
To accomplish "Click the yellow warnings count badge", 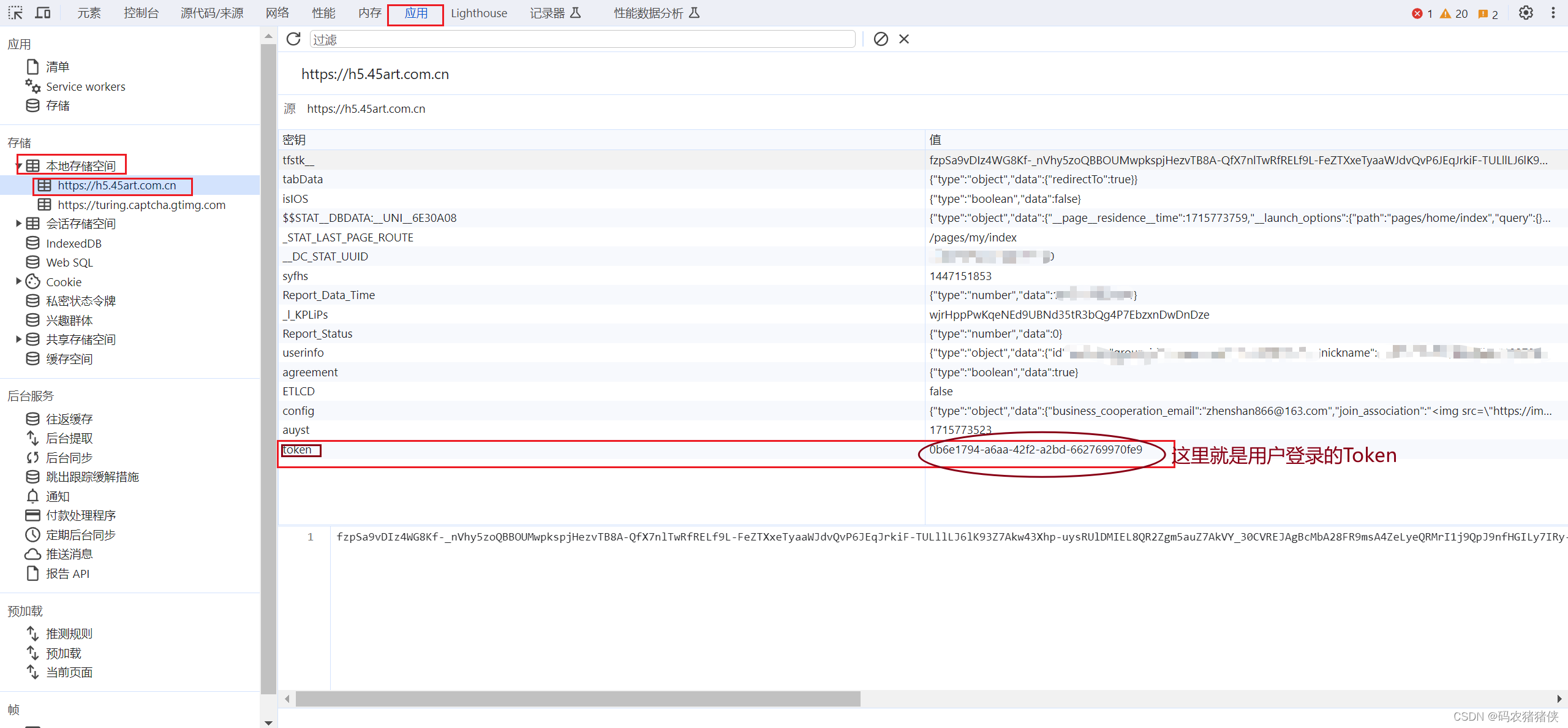I will [x=1454, y=13].
